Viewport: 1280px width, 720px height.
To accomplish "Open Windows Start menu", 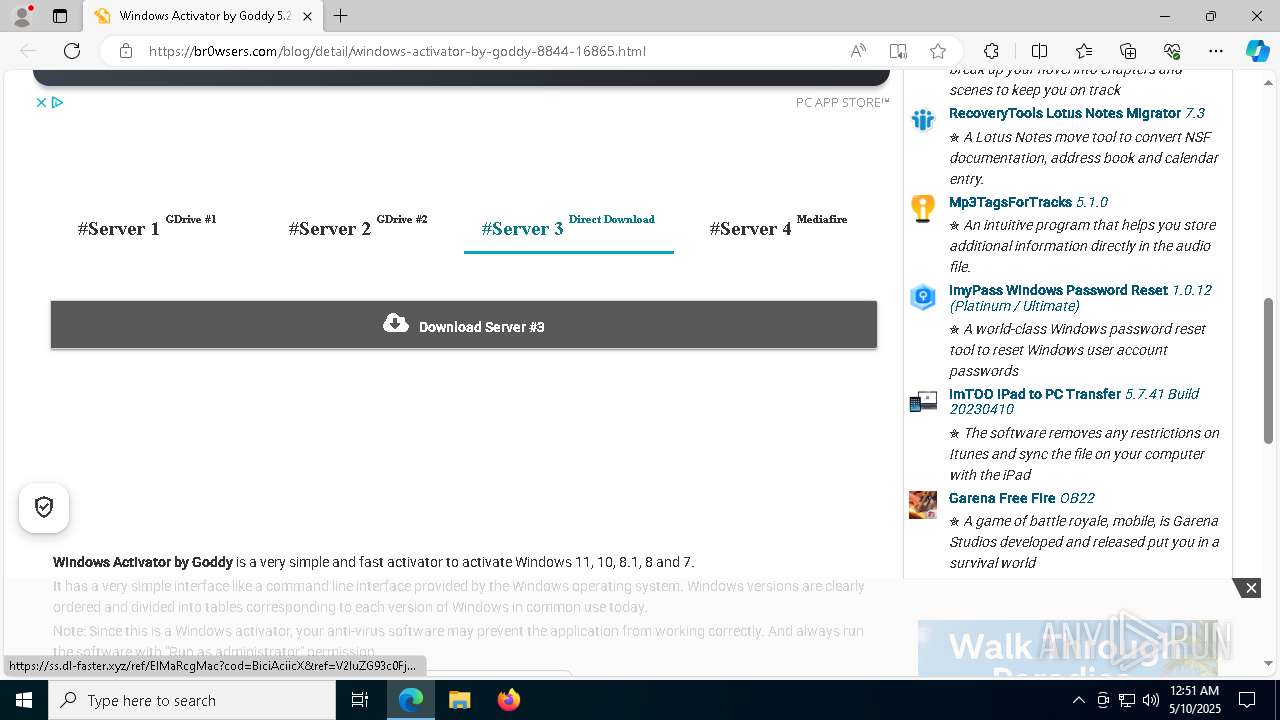I will tap(24, 700).
